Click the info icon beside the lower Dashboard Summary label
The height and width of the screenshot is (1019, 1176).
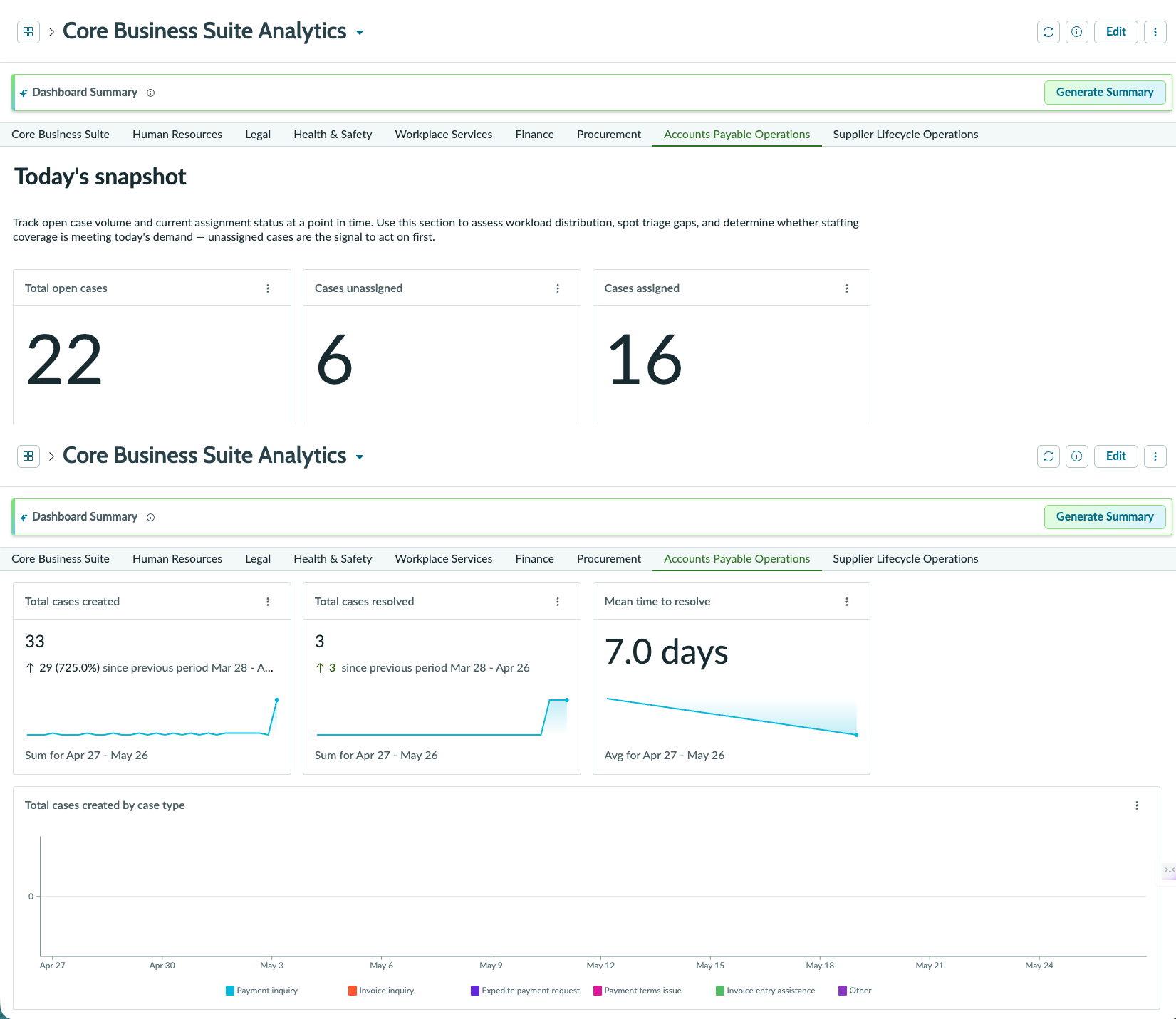150,517
